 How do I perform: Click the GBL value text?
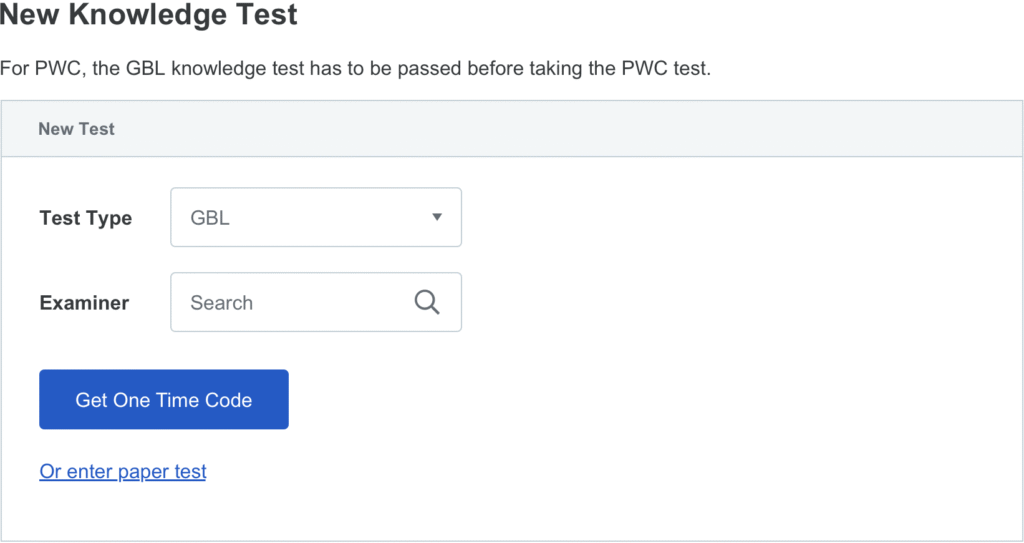210,218
